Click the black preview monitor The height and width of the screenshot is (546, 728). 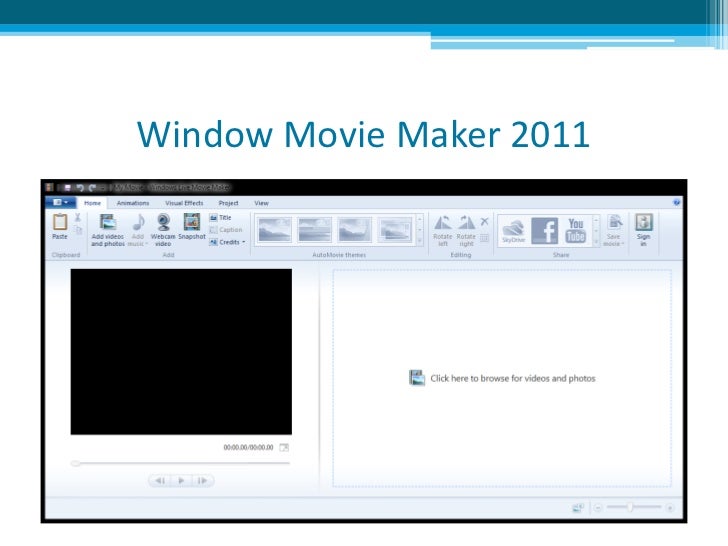[181, 351]
